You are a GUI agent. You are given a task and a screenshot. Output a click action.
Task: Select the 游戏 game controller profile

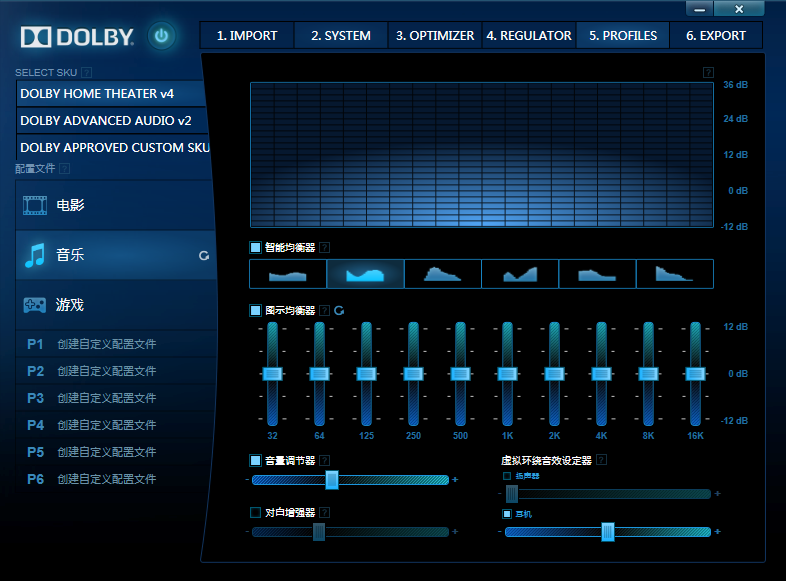35,305
